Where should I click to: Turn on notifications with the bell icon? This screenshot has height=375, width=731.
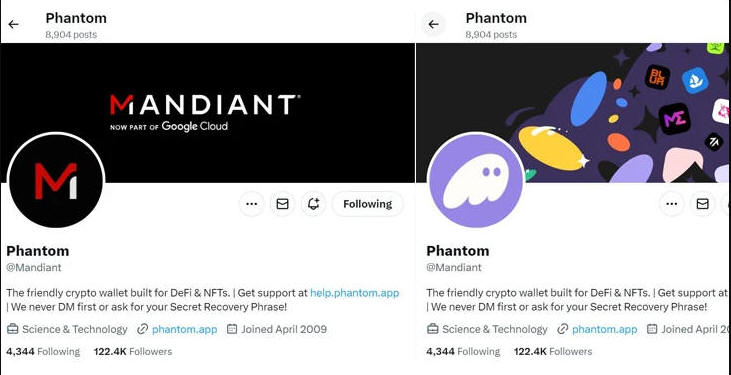tap(313, 204)
